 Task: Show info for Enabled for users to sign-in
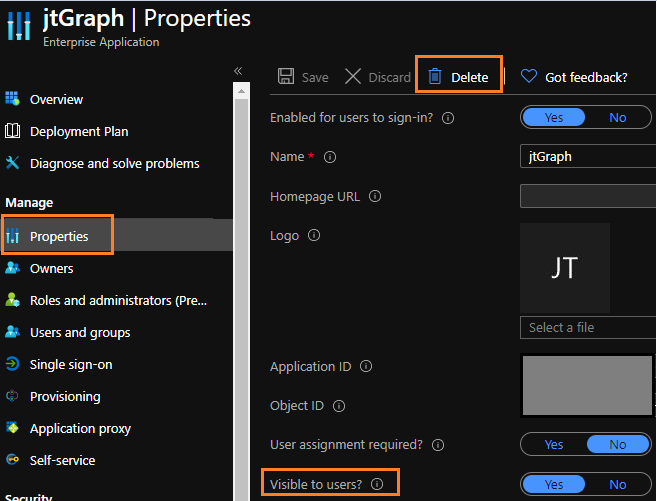click(448, 118)
